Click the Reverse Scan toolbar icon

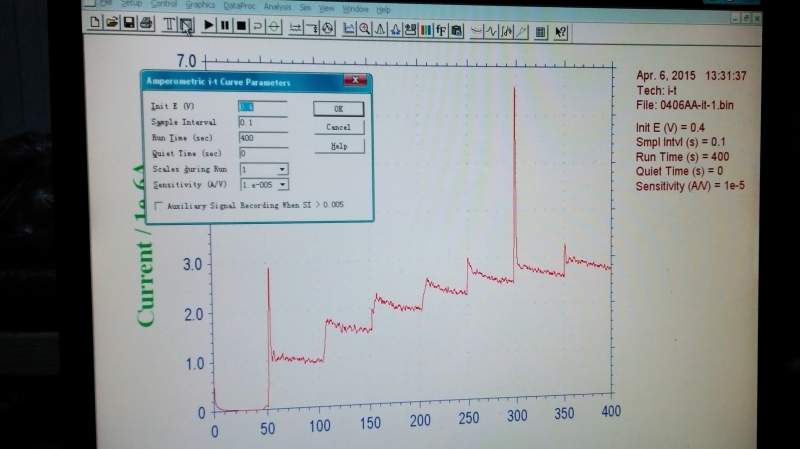click(x=258, y=26)
